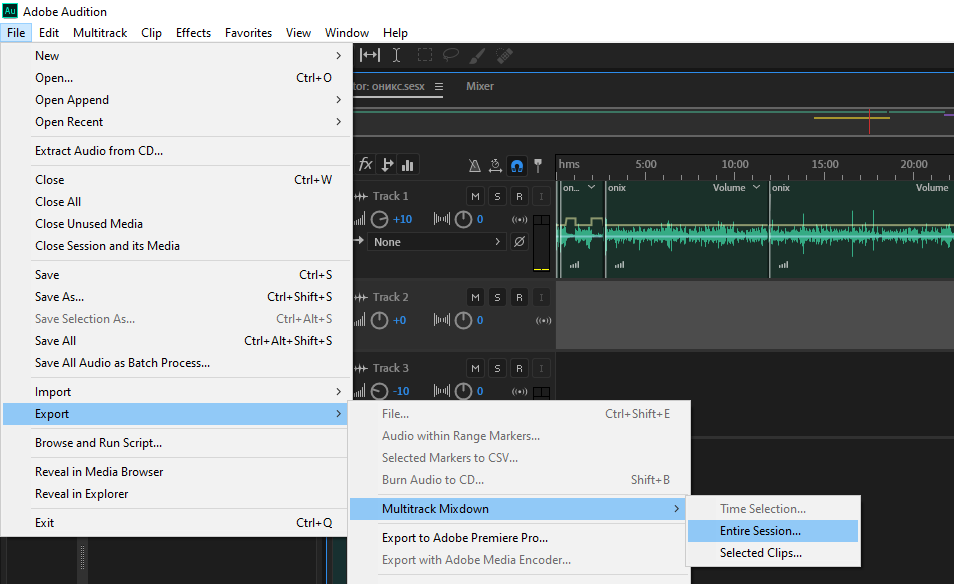Screen dimensions: 954x584
Task: Choose Entire Session from Multitrack Mixdown
Action: coord(760,531)
